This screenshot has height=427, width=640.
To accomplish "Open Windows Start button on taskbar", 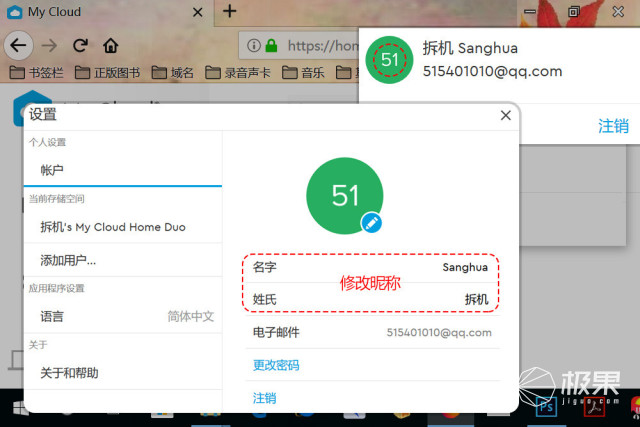I will point(20,407).
